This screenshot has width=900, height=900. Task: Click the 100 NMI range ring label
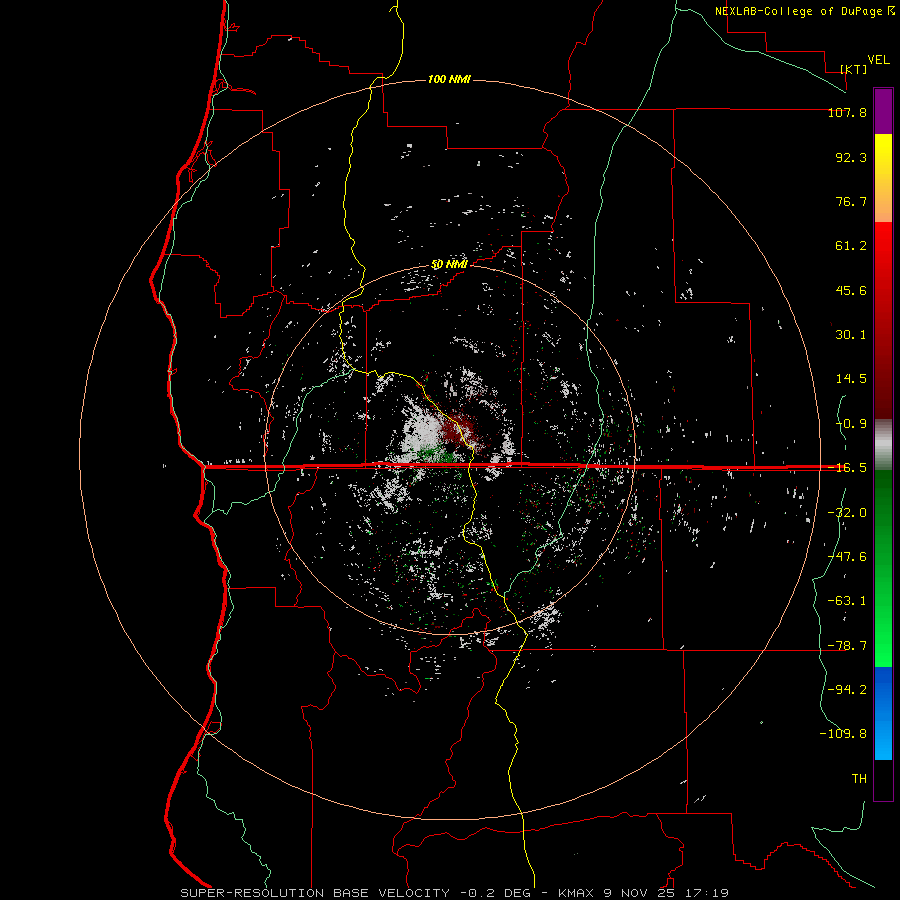[449, 79]
